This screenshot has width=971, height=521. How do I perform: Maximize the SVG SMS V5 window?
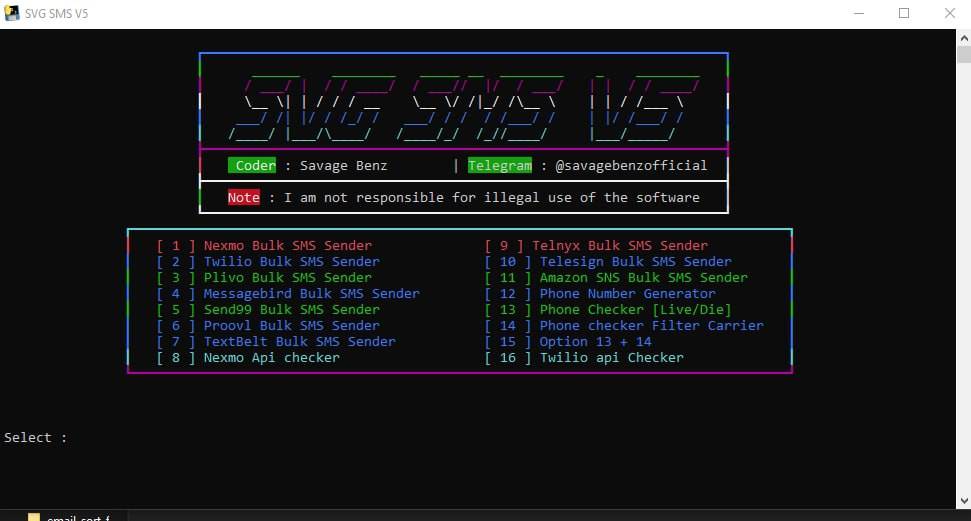click(x=904, y=14)
